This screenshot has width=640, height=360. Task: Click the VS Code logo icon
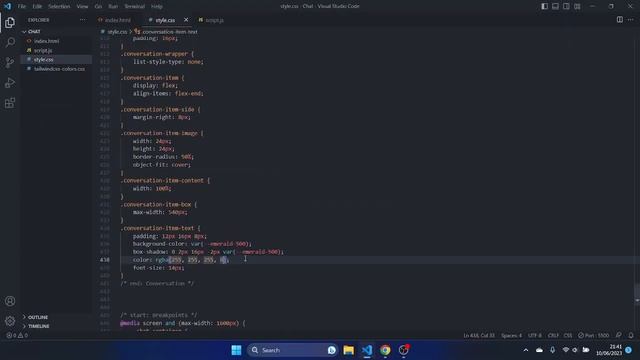[x=7, y=6]
